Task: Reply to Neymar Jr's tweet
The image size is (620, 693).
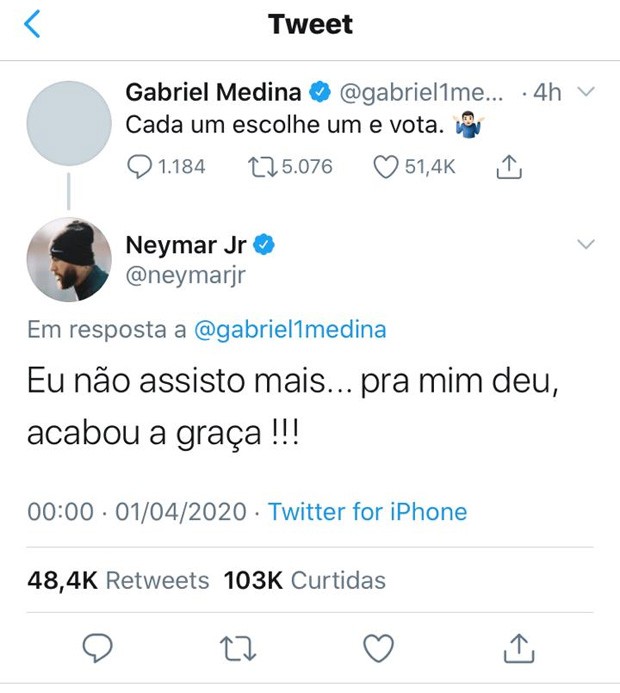Action: 95,649
